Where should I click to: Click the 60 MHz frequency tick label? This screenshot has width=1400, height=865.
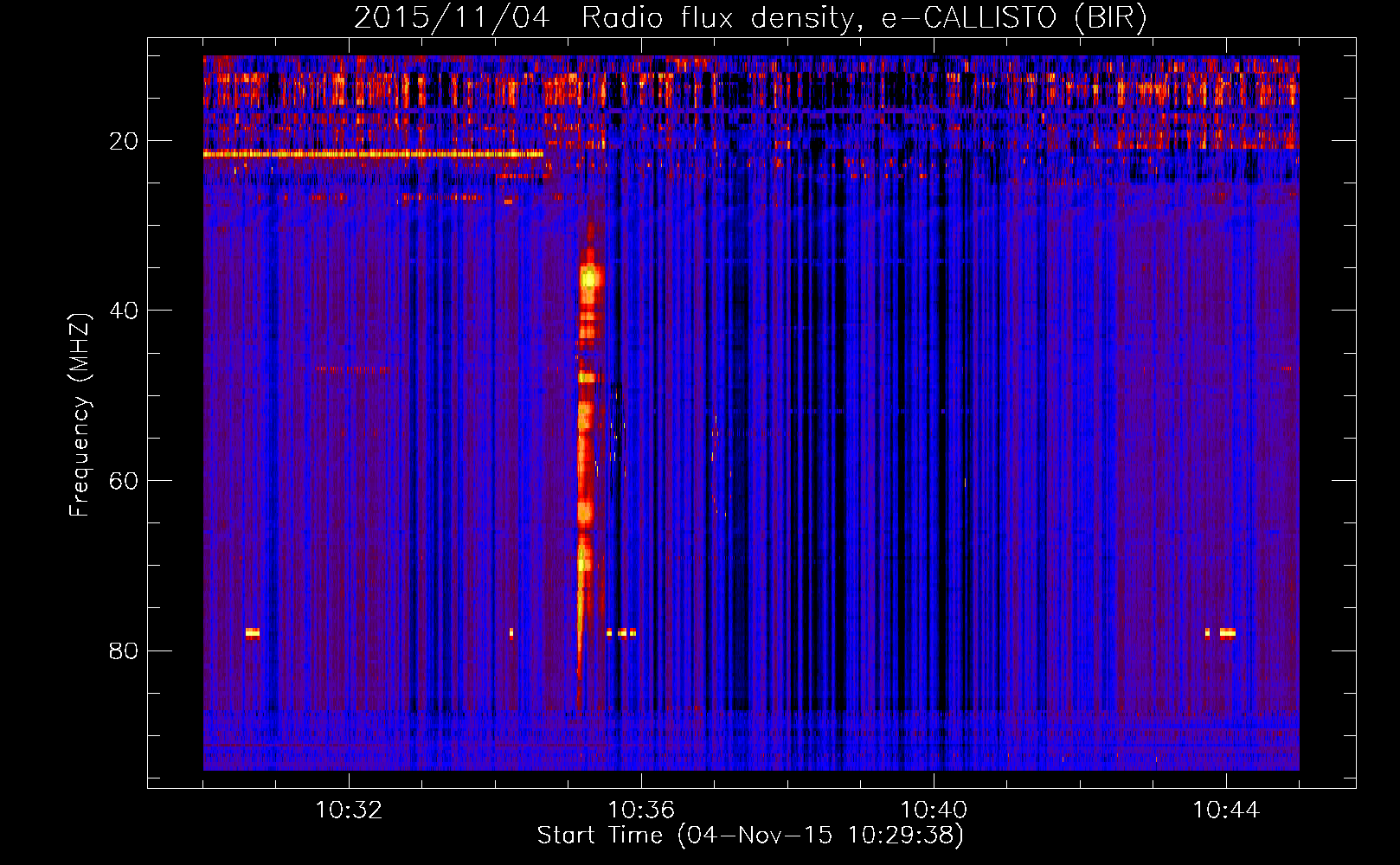[x=124, y=481]
